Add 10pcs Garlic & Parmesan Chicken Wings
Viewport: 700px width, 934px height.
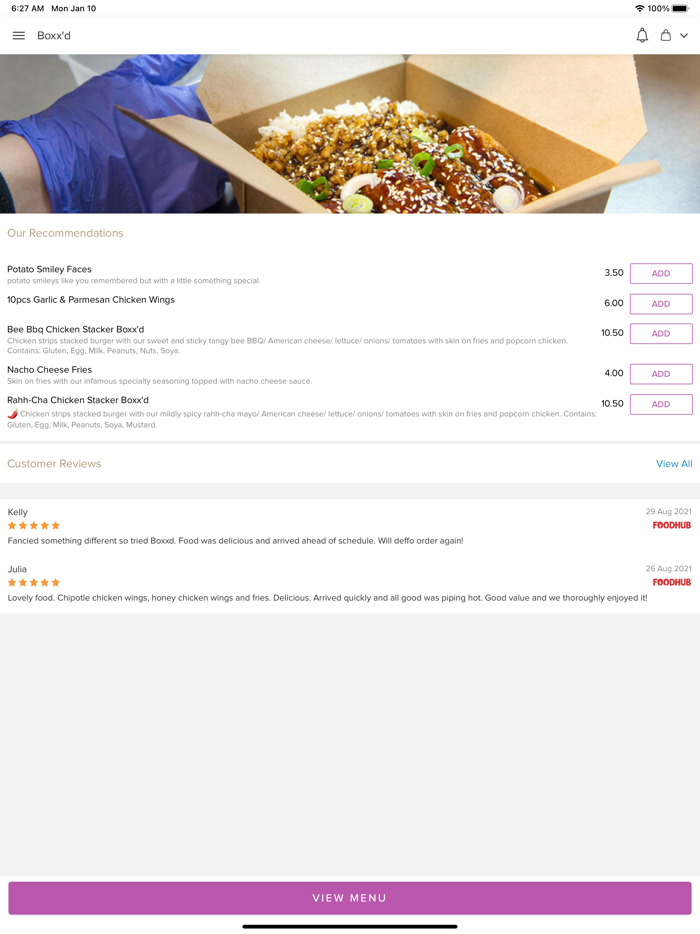pyautogui.click(x=661, y=304)
